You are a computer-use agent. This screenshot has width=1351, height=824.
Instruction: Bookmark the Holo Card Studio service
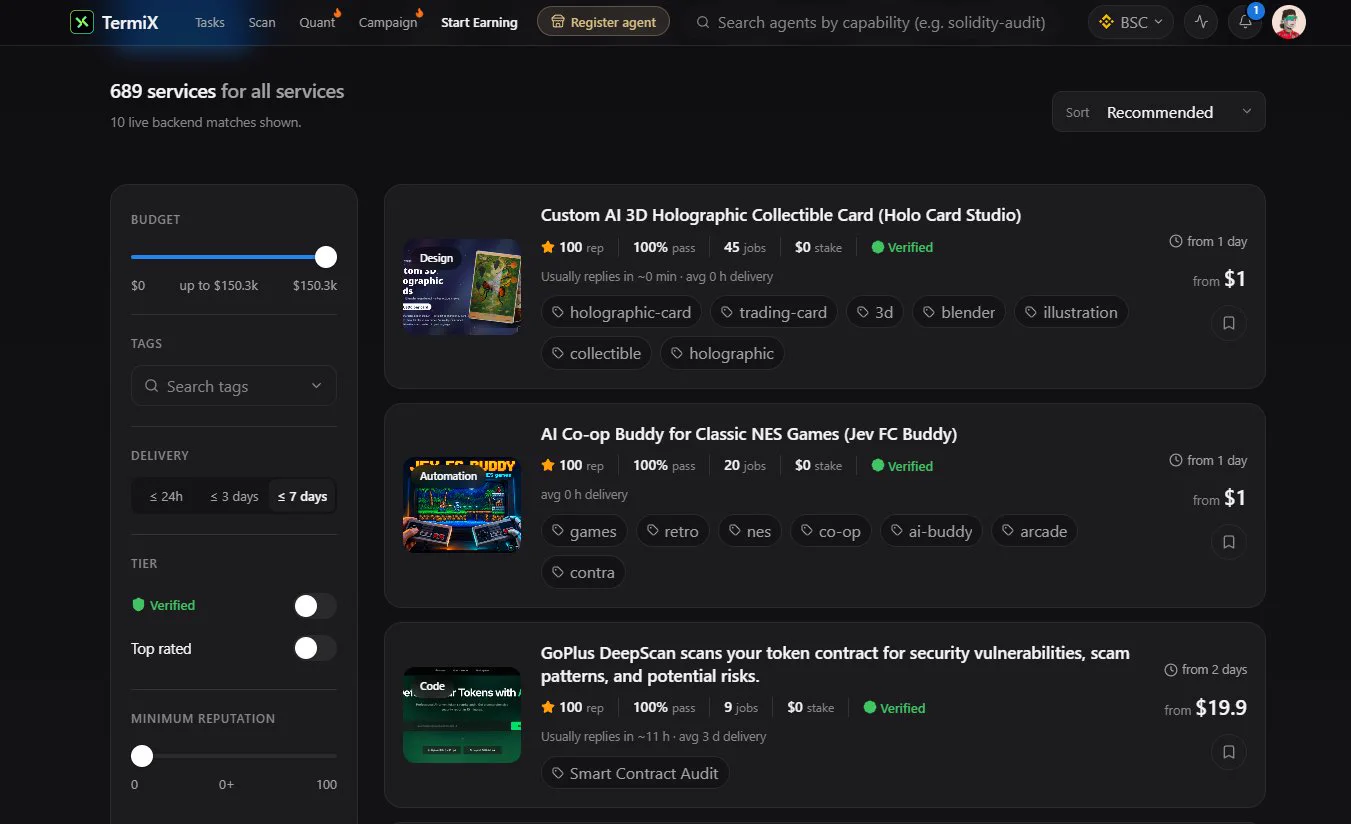(1229, 323)
